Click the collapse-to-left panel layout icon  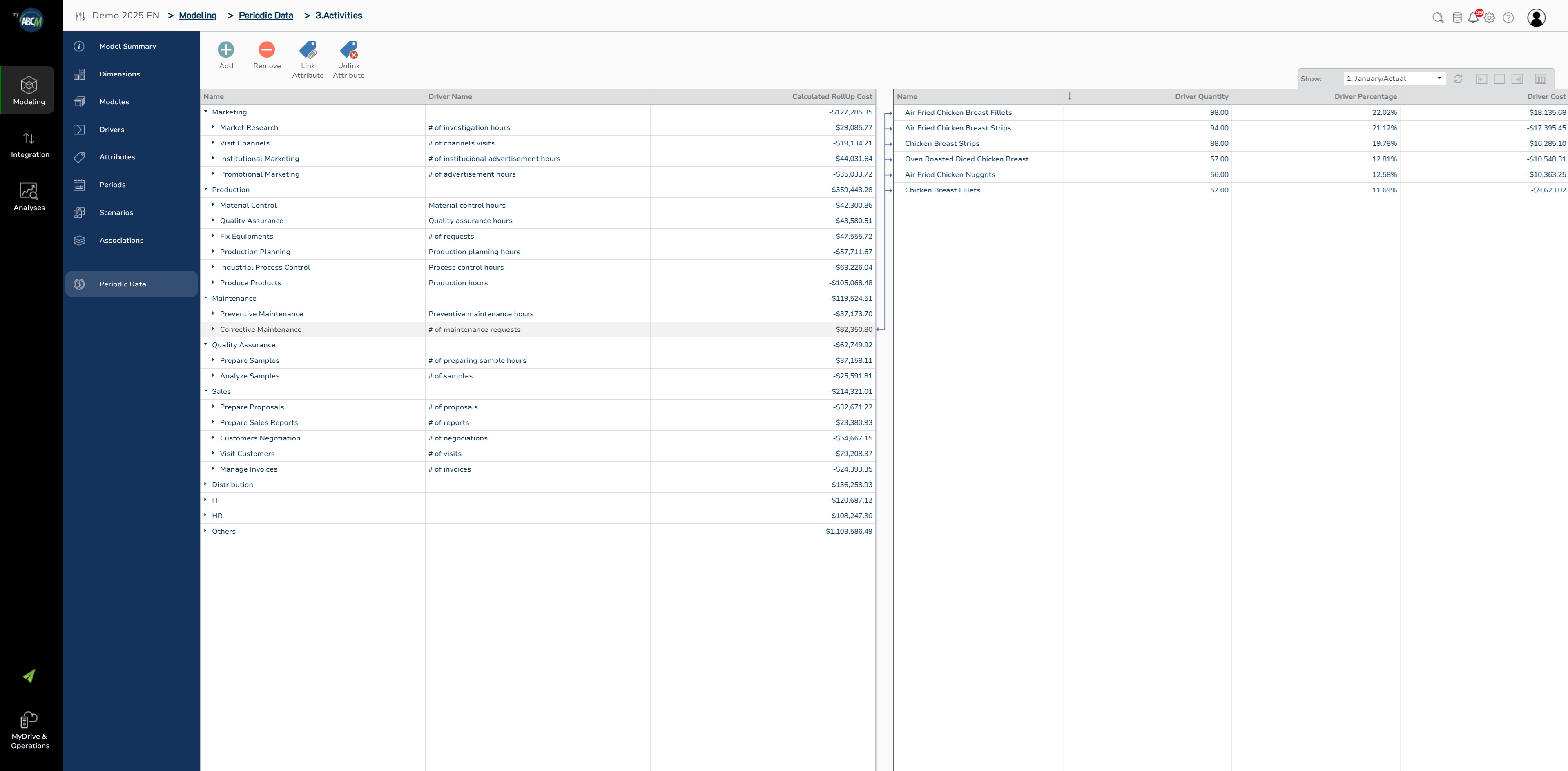[1481, 78]
